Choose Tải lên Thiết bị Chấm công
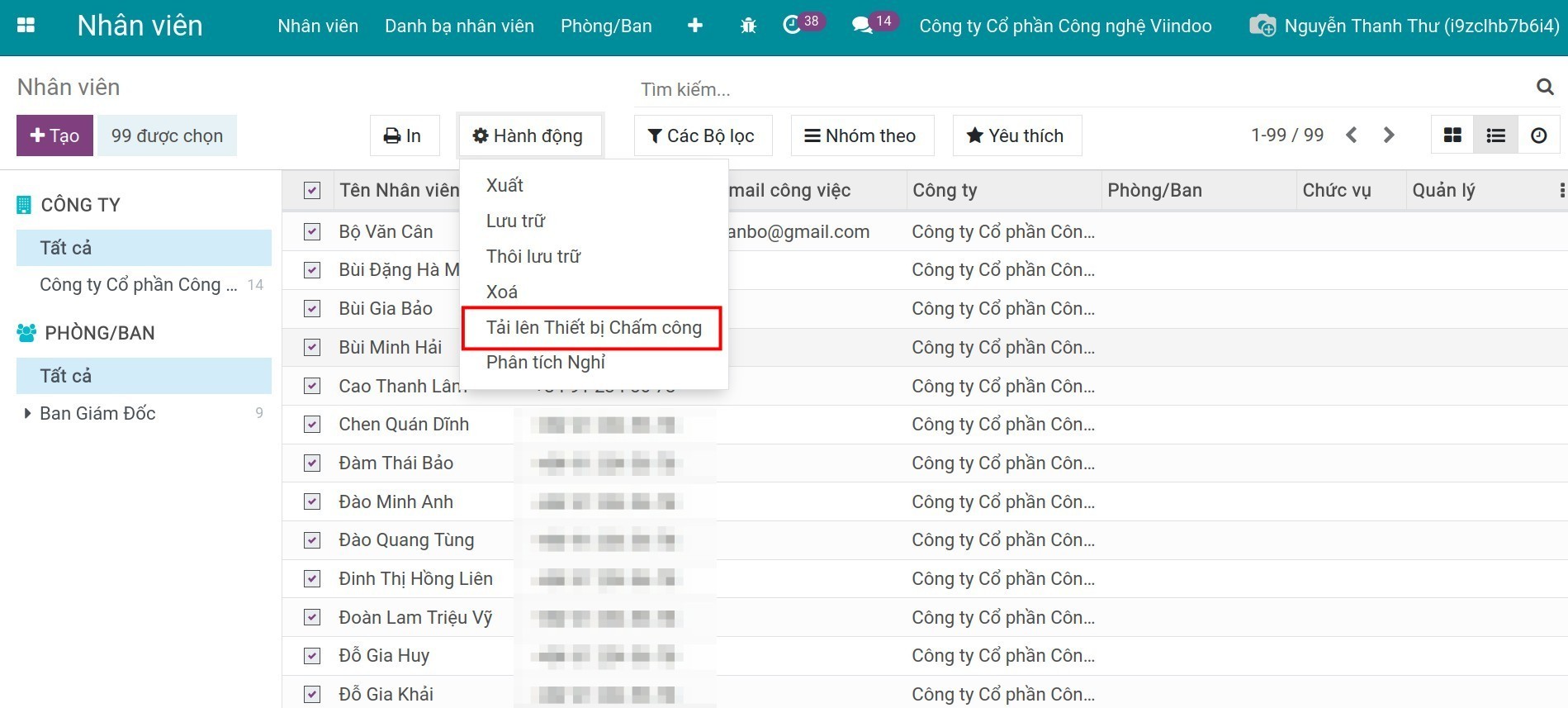The height and width of the screenshot is (708, 1568). (594, 327)
